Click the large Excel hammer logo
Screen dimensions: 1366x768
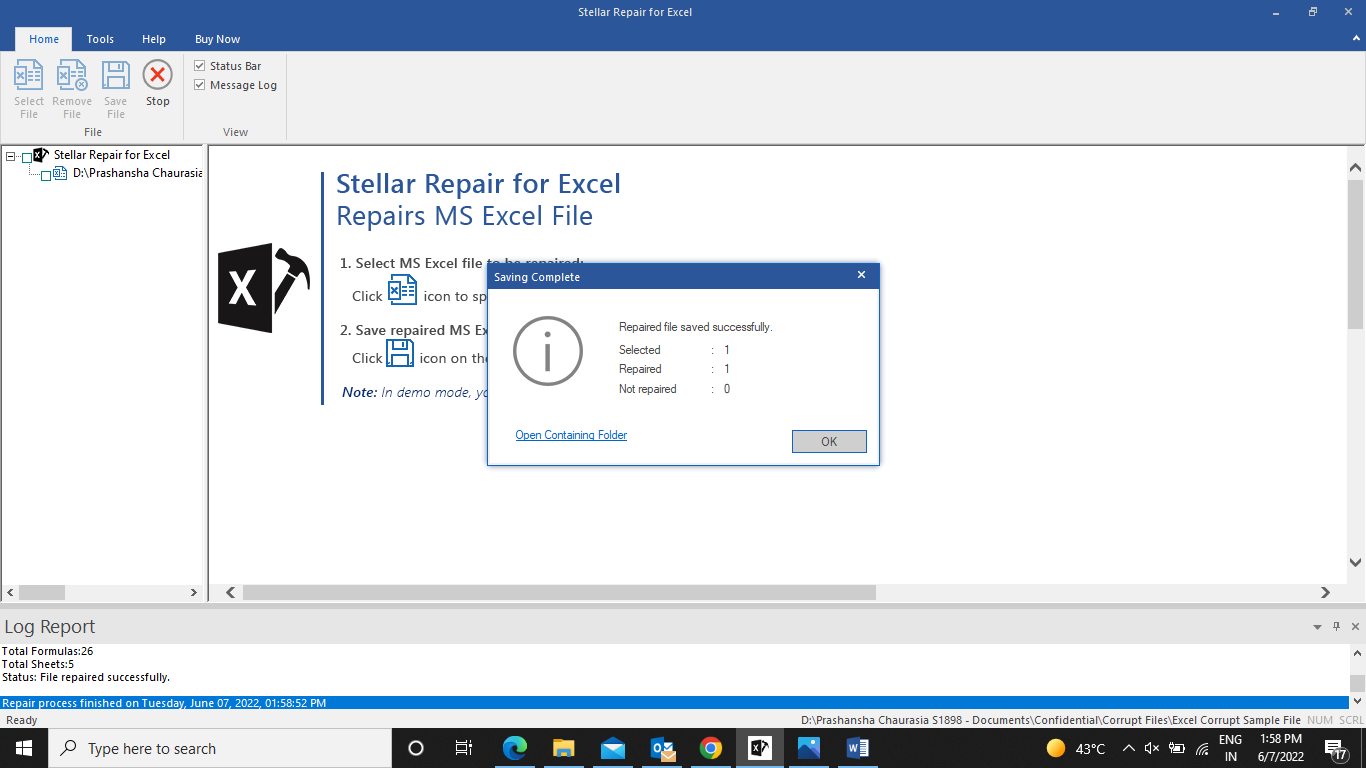[263, 288]
